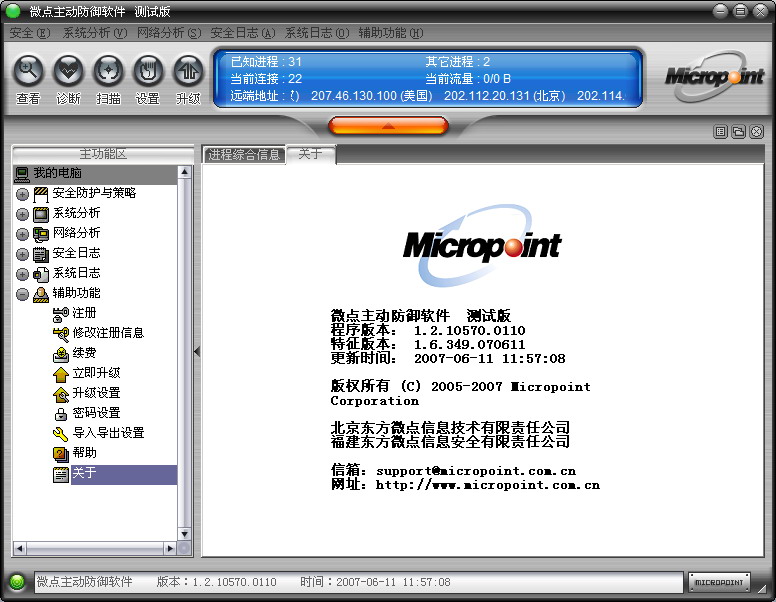The width and height of the screenshot is (776, 602).
Task: Select 密码设置 in the tree
Action: pyautogui.click(x=97, y=413)
